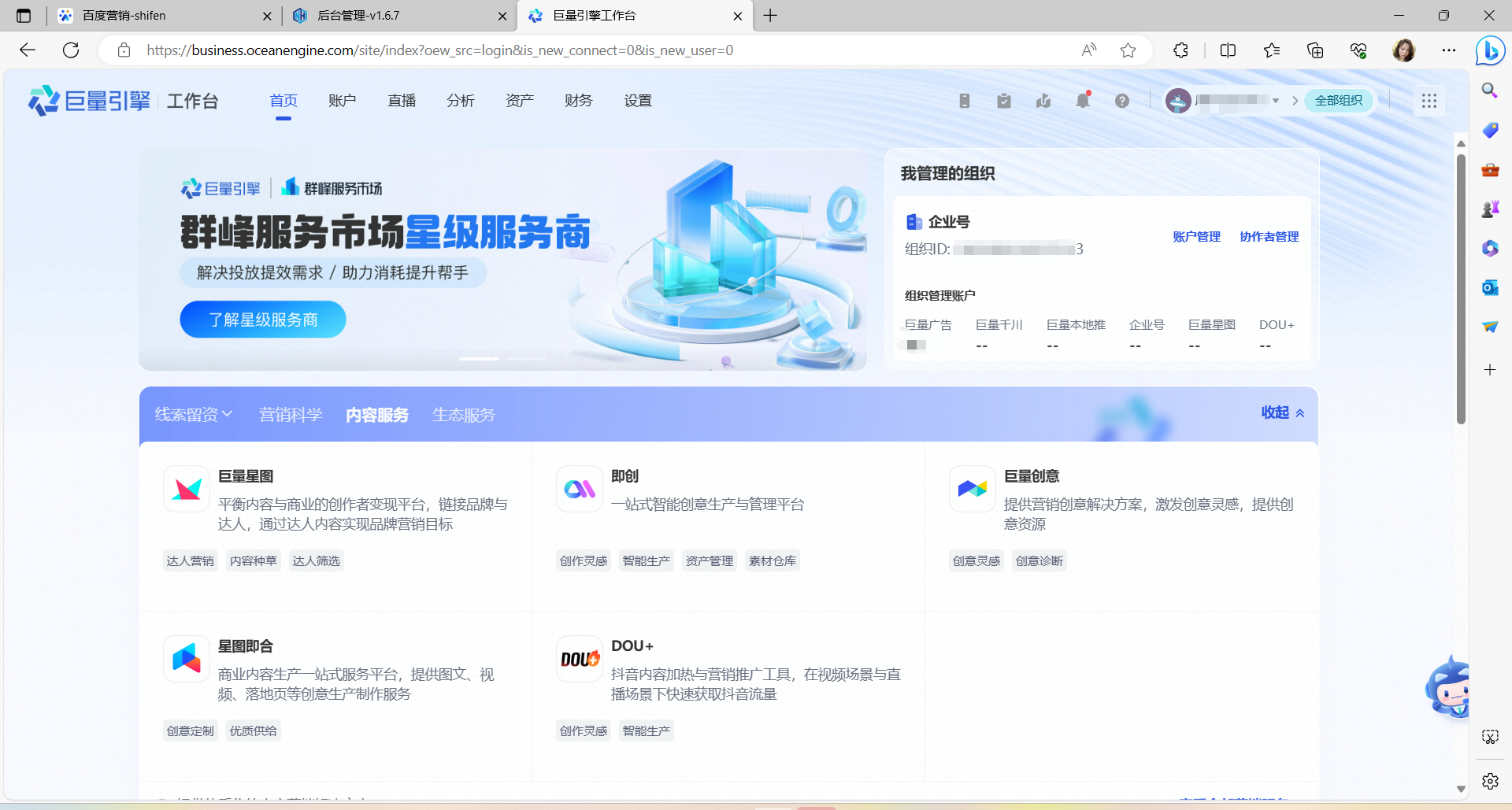The width and height of the screenshot is (1512, 810).
Task: Select the first banner carousel indicator
Action: pos(479,358)
